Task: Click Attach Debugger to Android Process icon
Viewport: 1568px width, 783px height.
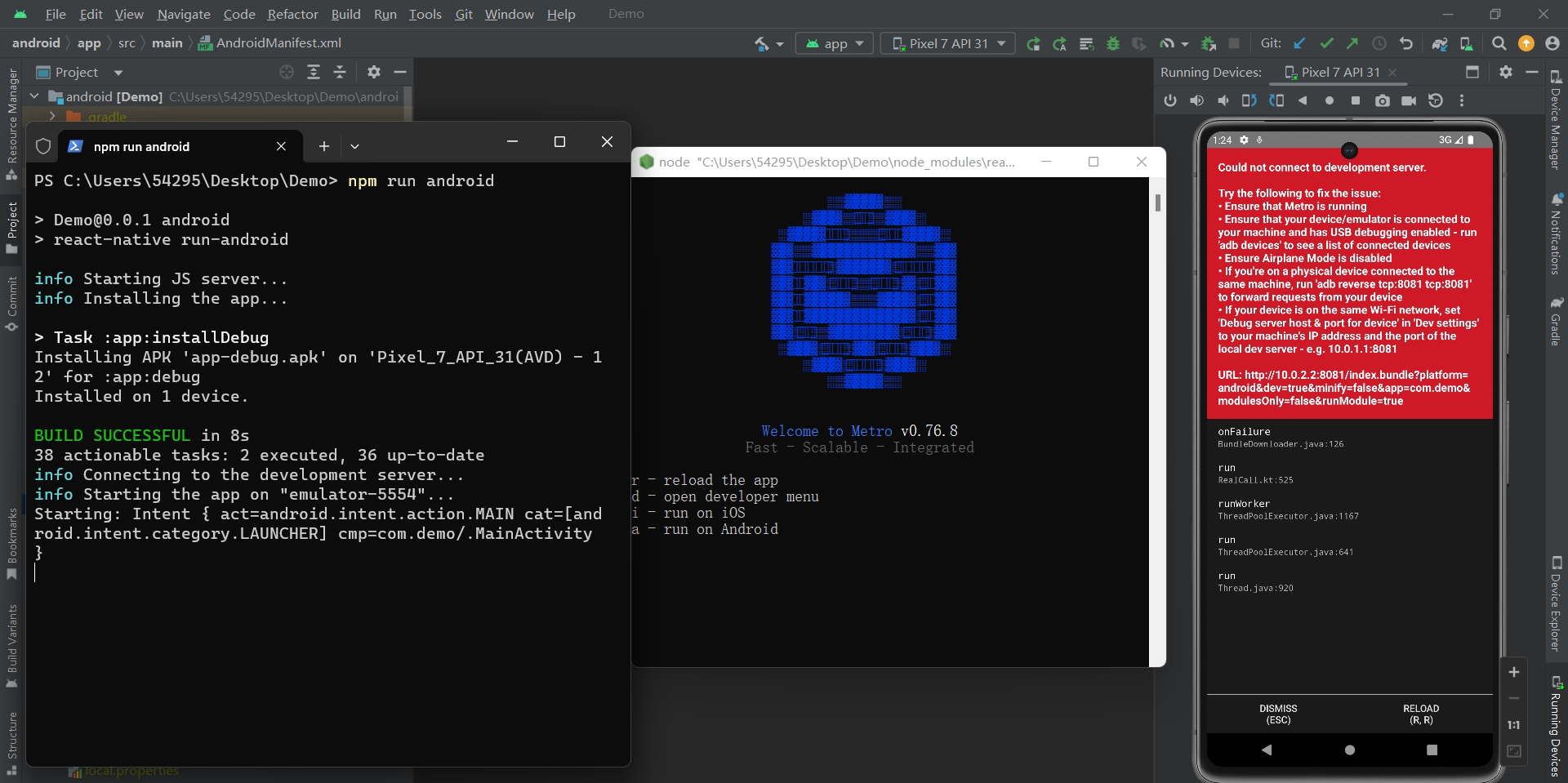Action: coord(1209,44)
